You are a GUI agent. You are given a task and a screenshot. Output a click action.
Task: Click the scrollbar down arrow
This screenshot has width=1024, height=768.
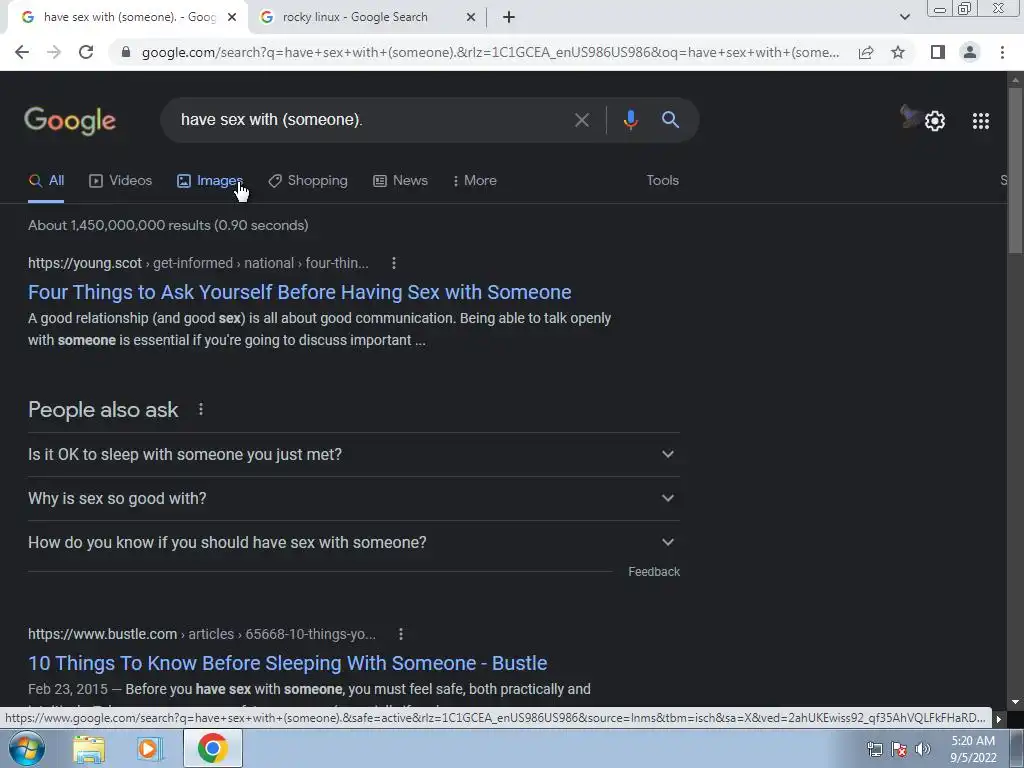point(1015,703)
